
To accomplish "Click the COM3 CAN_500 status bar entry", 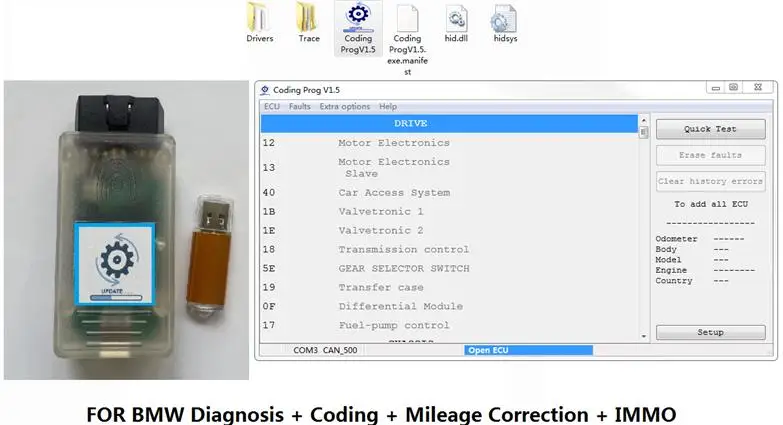I will [x=325, y=350].
